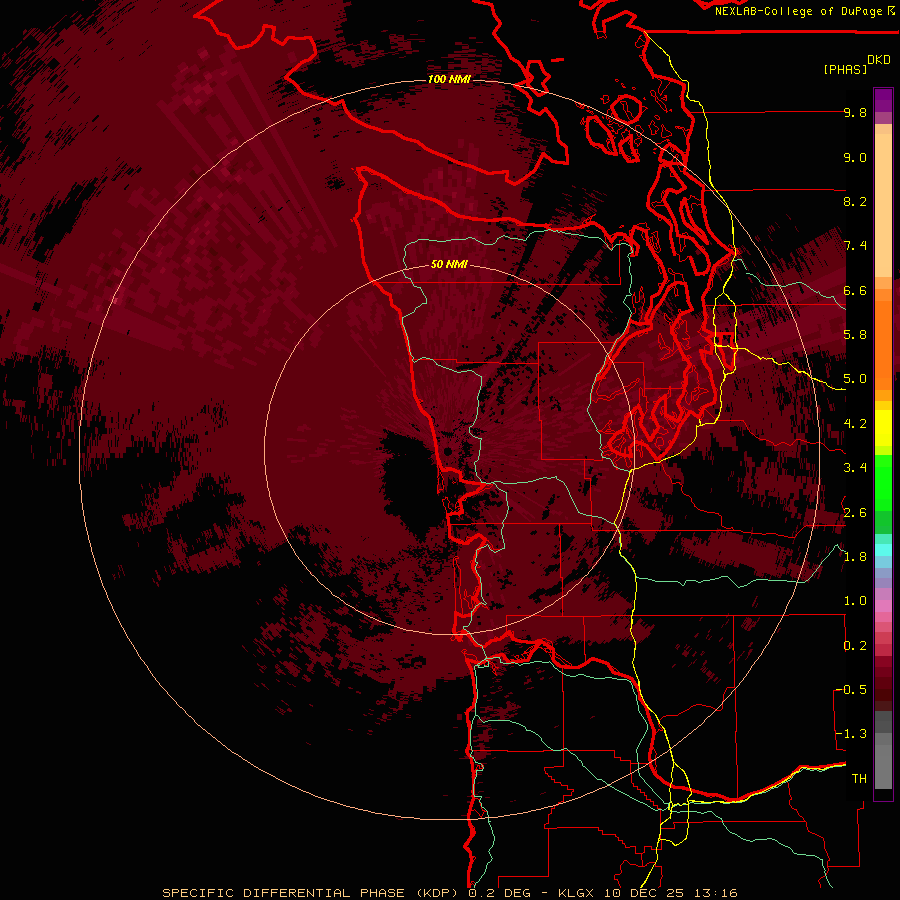Click the 10 DEC 25 13:16 timestamp
900x900 pixels.
670,893
